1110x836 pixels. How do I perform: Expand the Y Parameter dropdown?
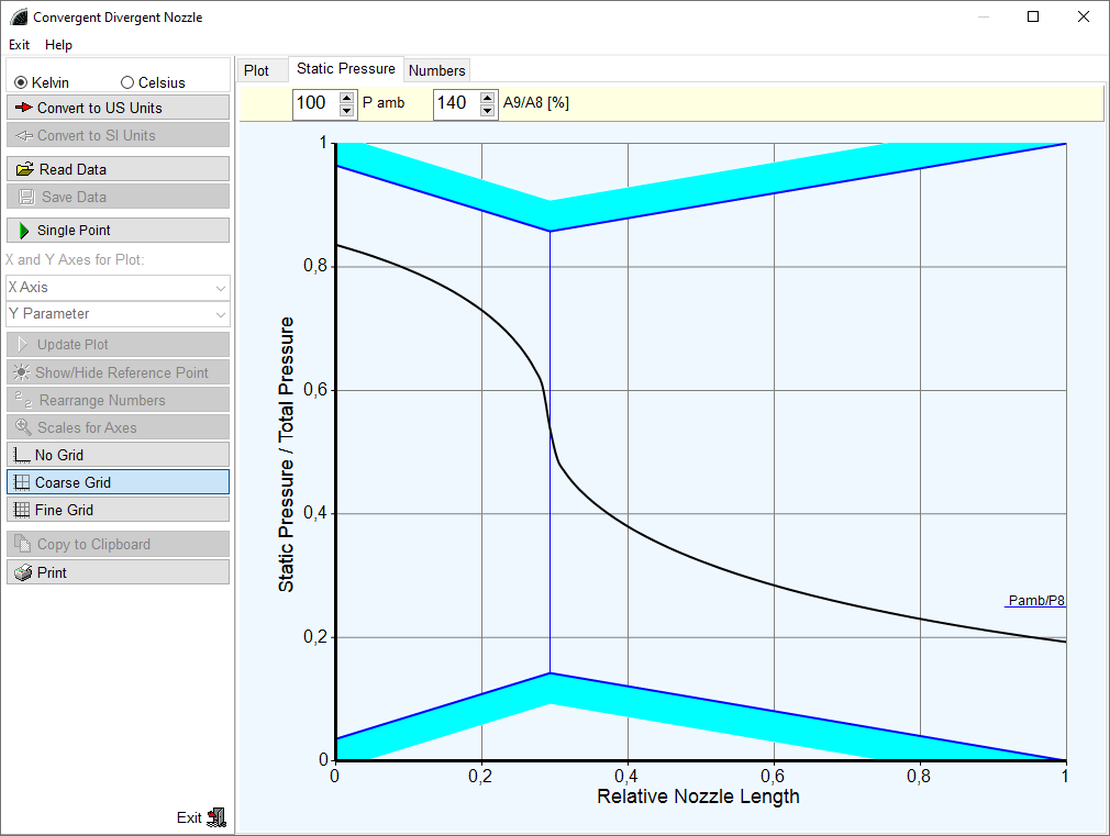(118, 314)
